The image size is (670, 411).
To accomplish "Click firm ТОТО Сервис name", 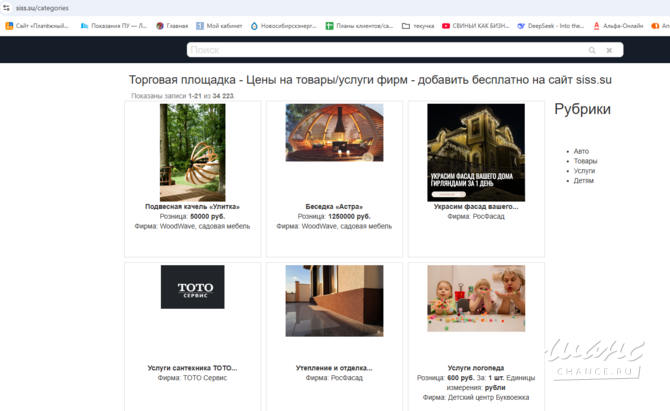I will pos(205,378).
